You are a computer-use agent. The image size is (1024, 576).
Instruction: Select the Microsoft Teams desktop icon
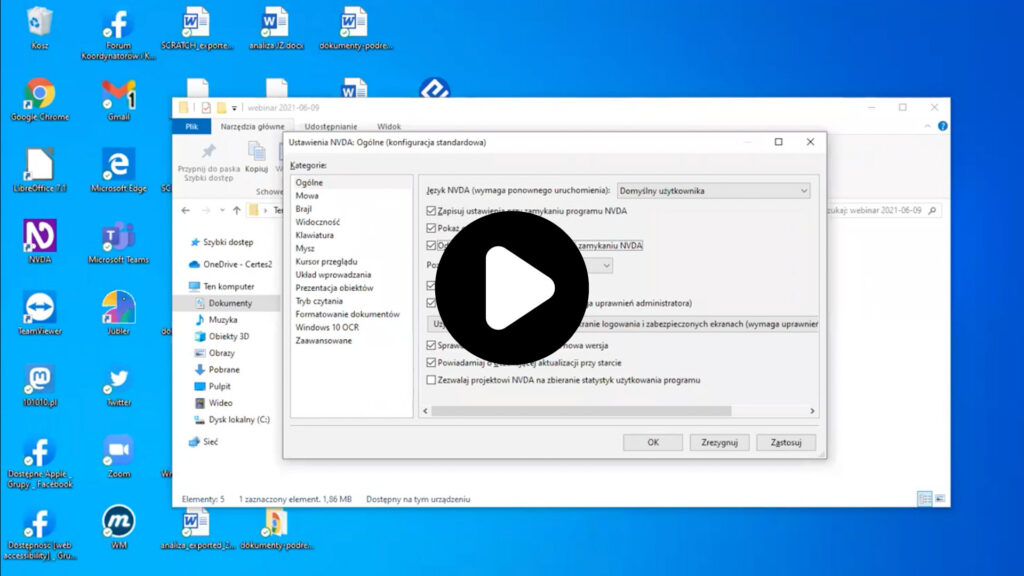pos(119,242)
